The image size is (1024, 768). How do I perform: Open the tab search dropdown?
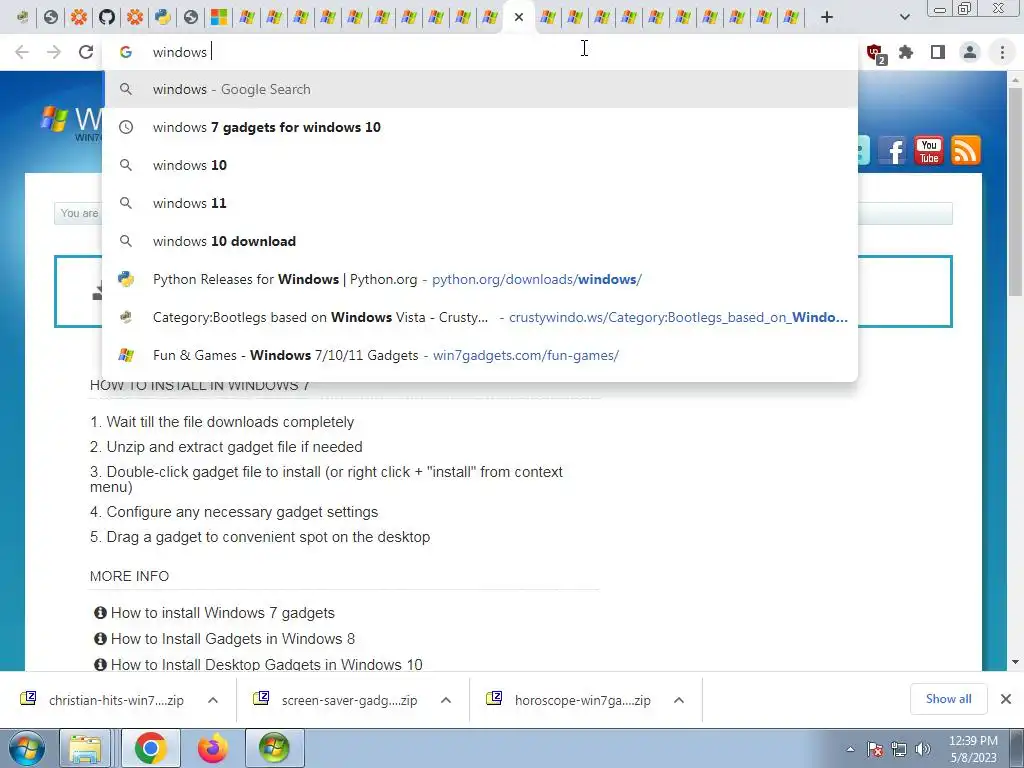[904, 17]
